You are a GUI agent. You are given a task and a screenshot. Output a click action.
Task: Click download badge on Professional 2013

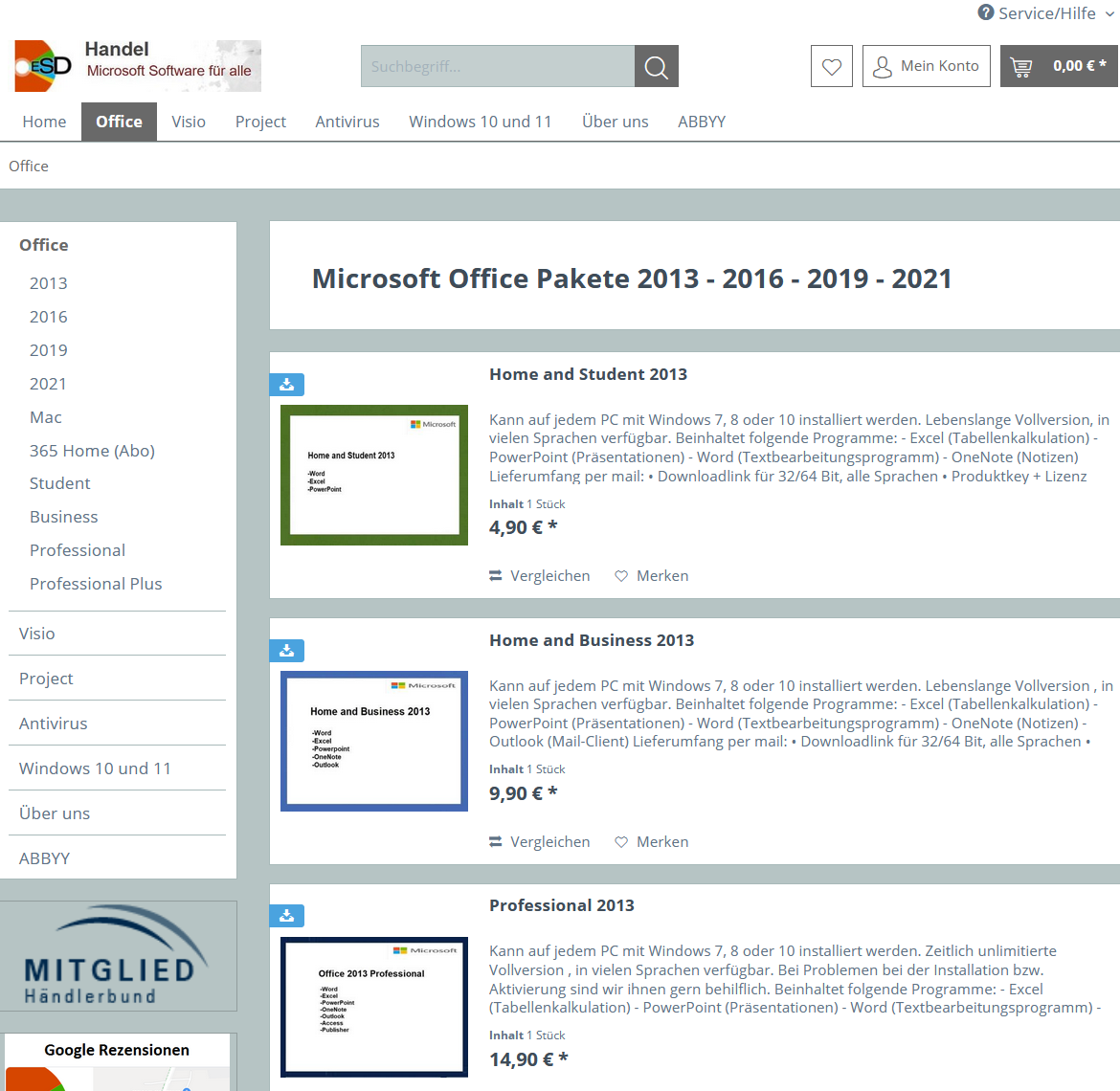(286, 915)
